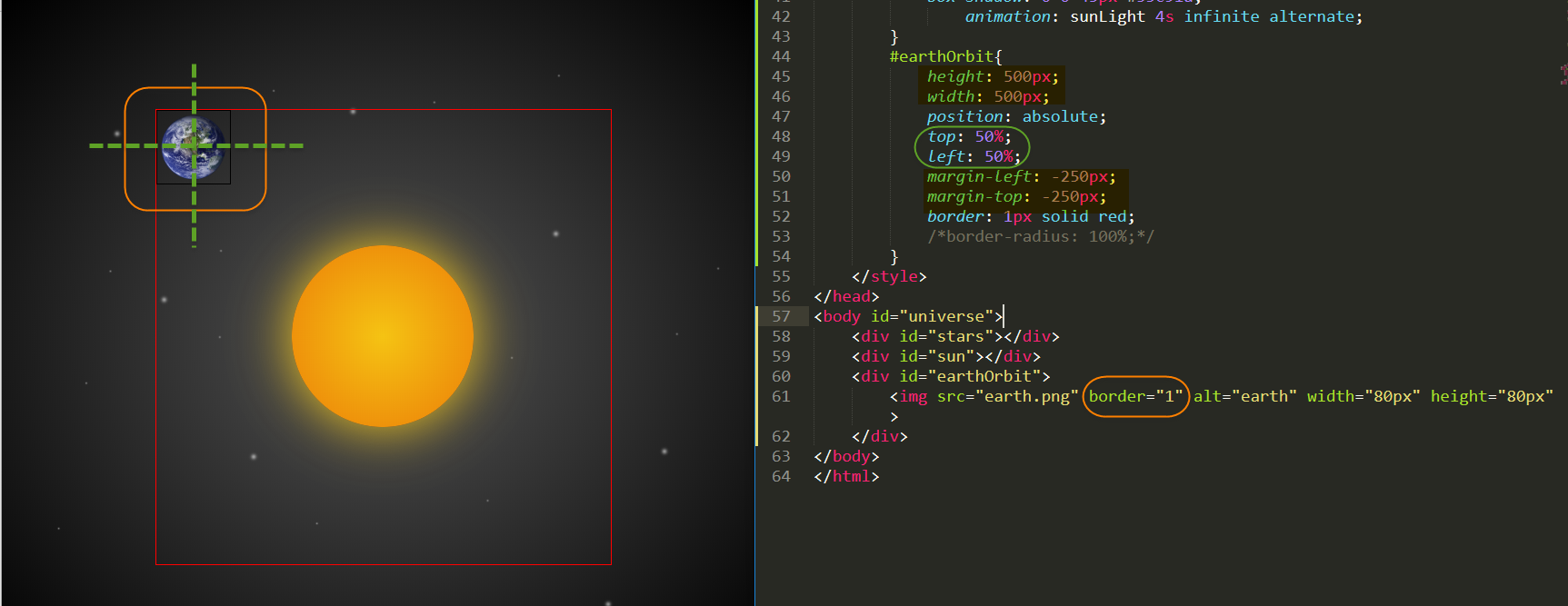Screen dimensions: 1568x606
Task: Click the div id="stars" line
Action: [954, 336]
